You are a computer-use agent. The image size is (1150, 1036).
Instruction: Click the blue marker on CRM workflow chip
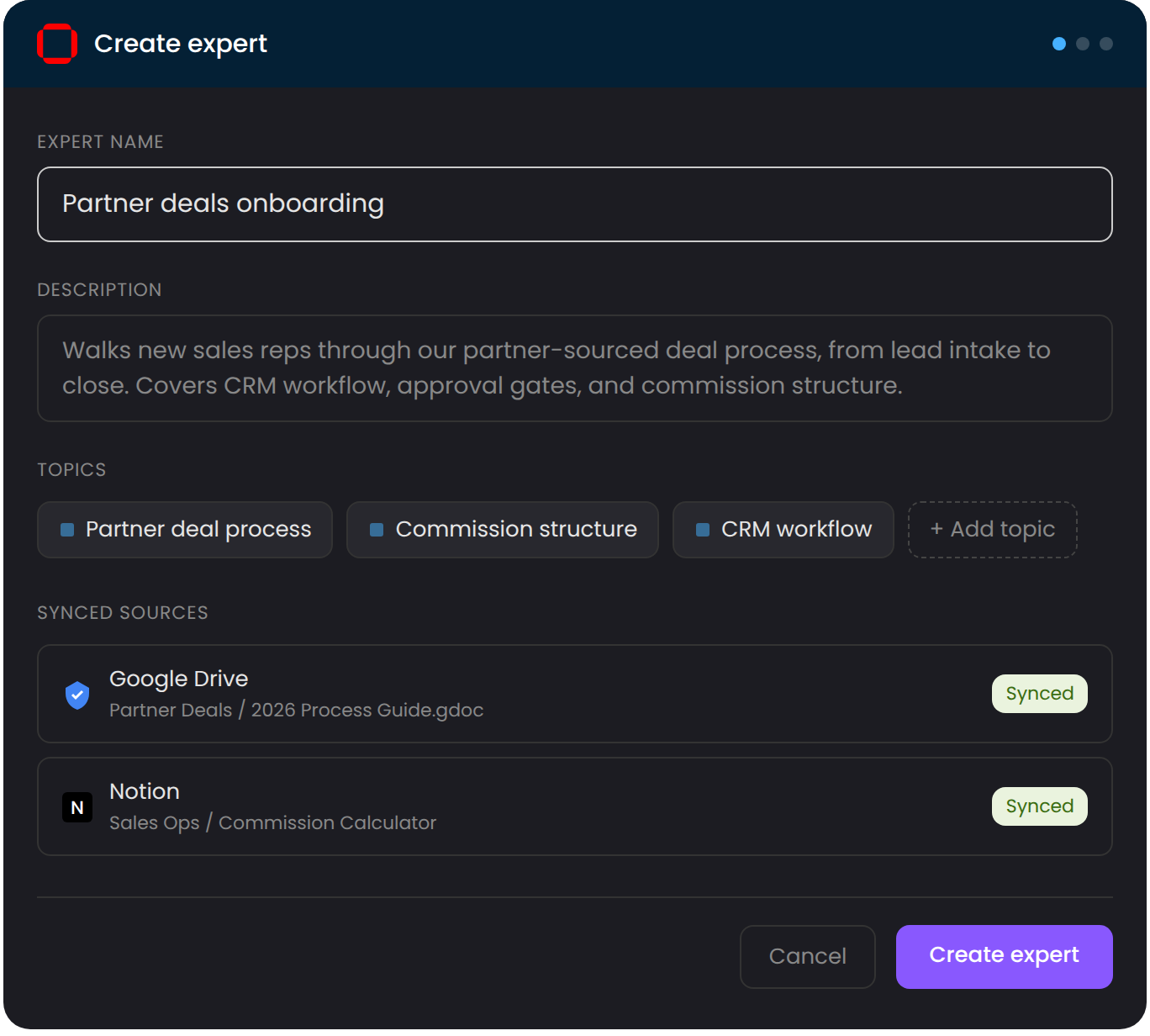pos(702,529)
